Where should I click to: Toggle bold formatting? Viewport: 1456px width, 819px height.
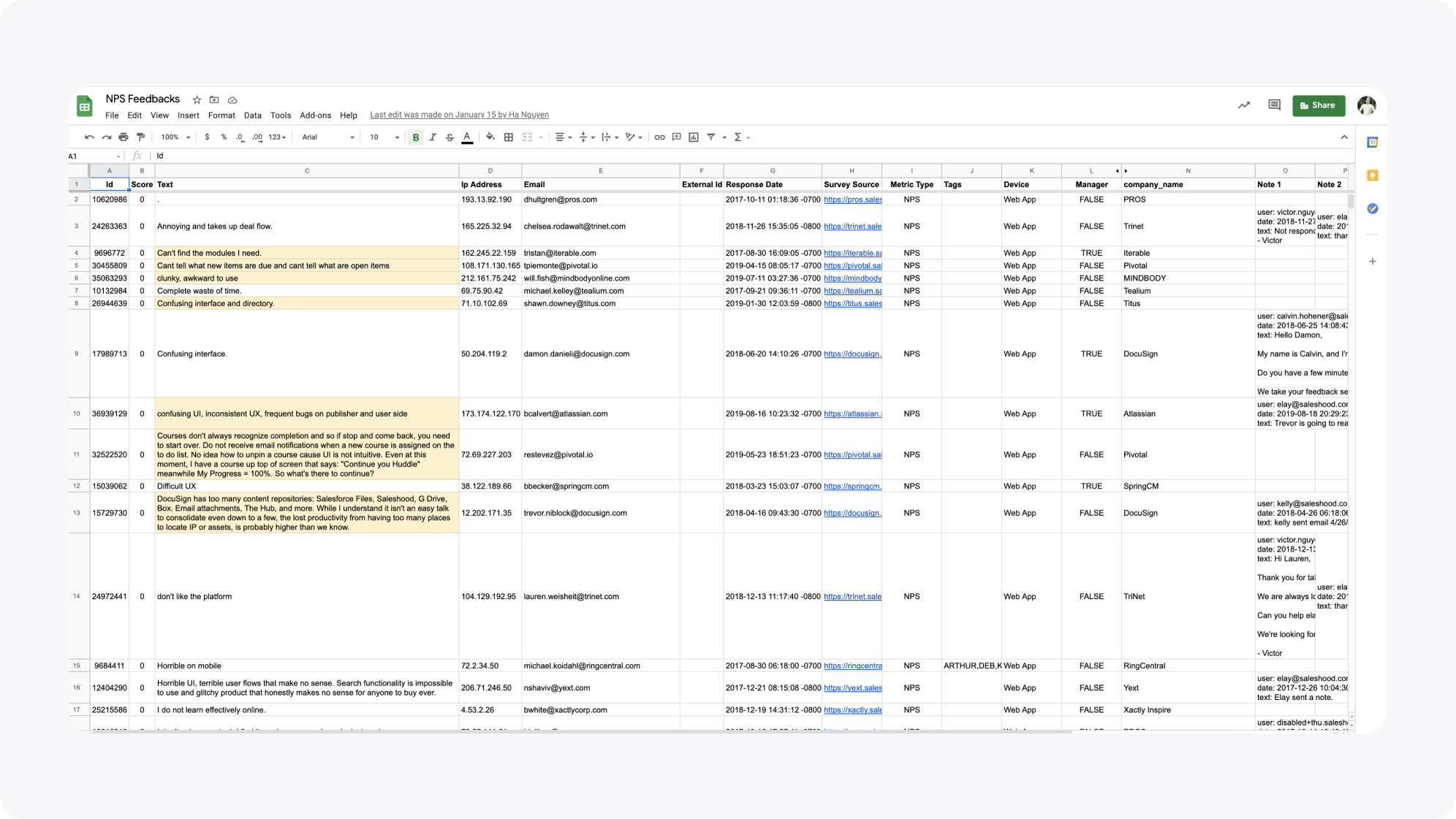(x=416, y=137)
